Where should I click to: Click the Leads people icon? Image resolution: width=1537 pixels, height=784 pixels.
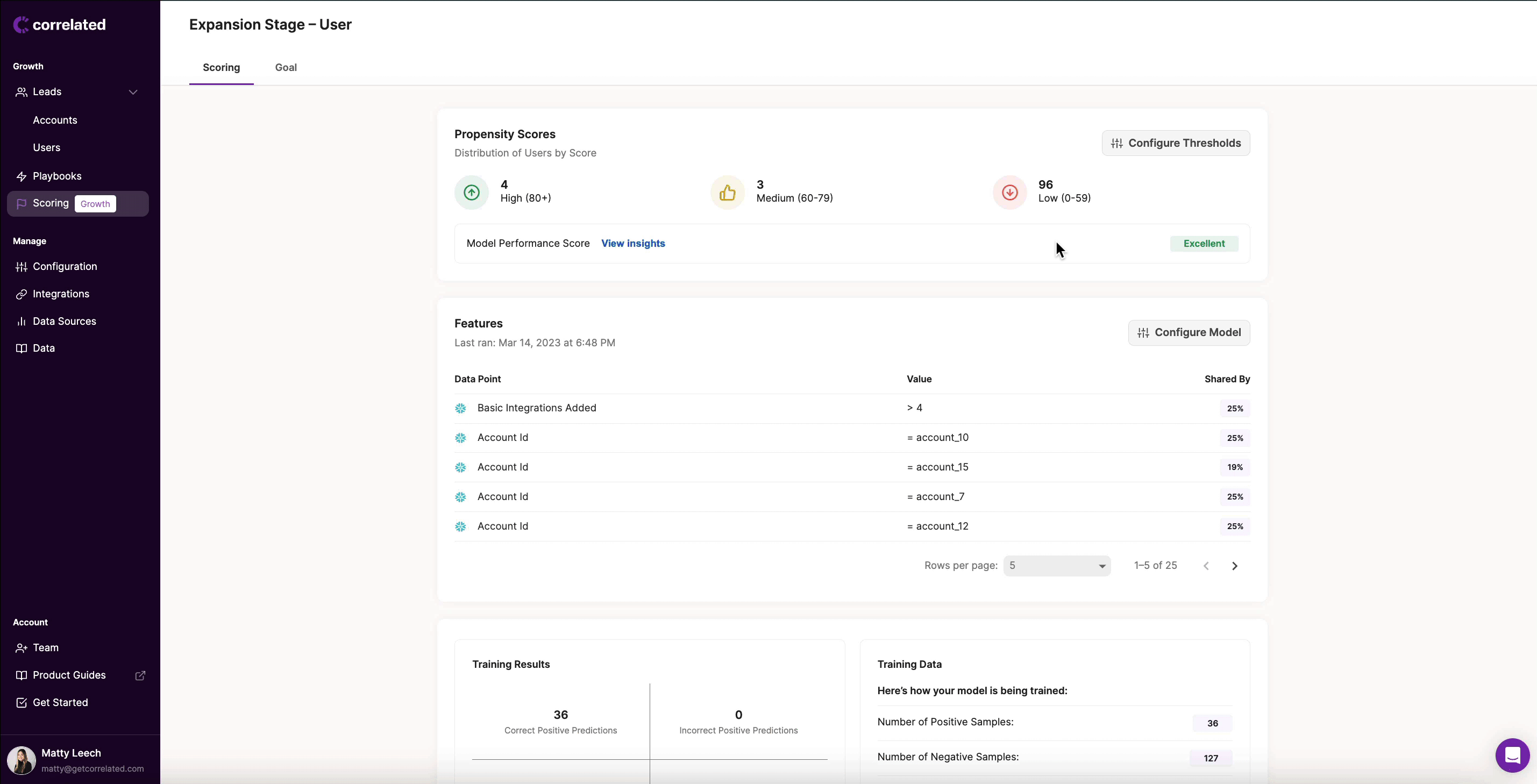(x=22, y=92)
